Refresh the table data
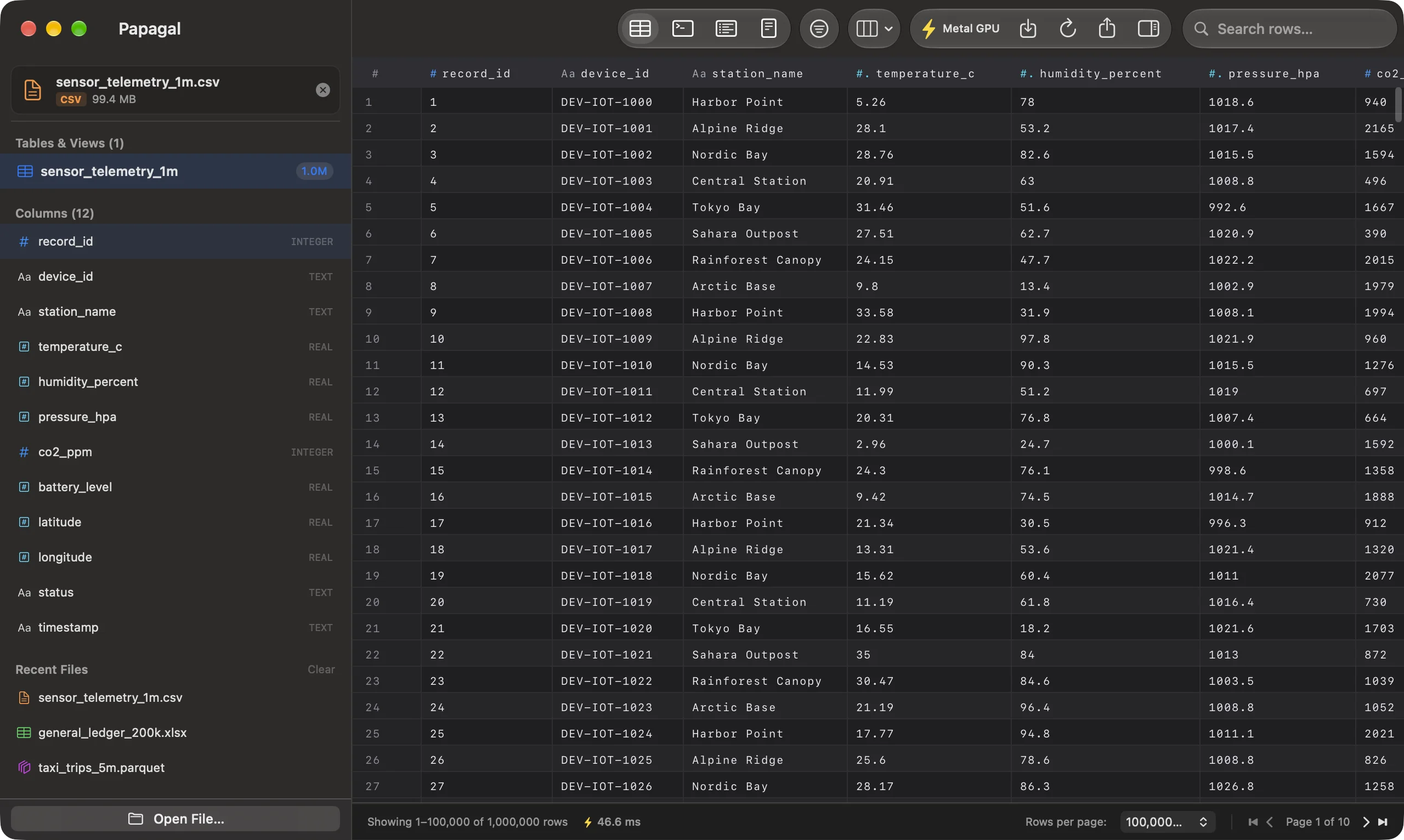 point(1067,29)
